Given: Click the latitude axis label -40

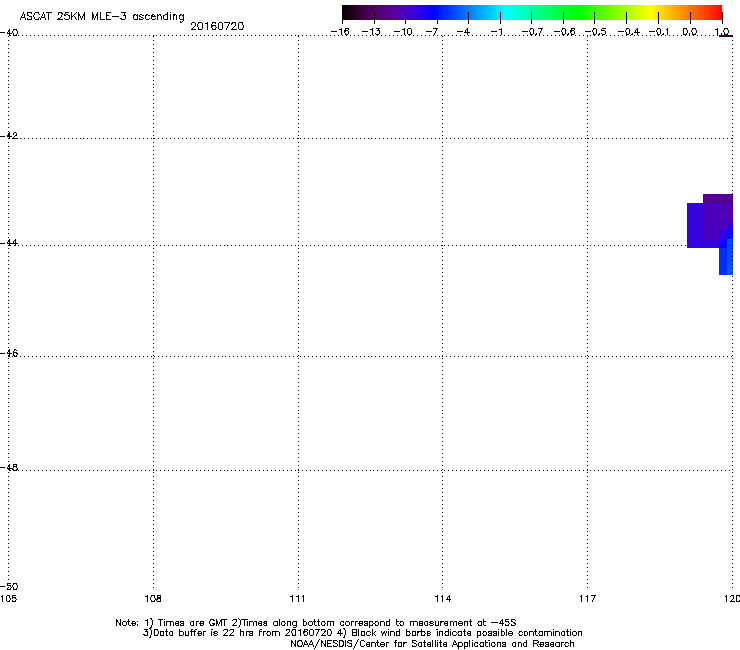Looking at the screenshot, I should (x=9, y=33).
